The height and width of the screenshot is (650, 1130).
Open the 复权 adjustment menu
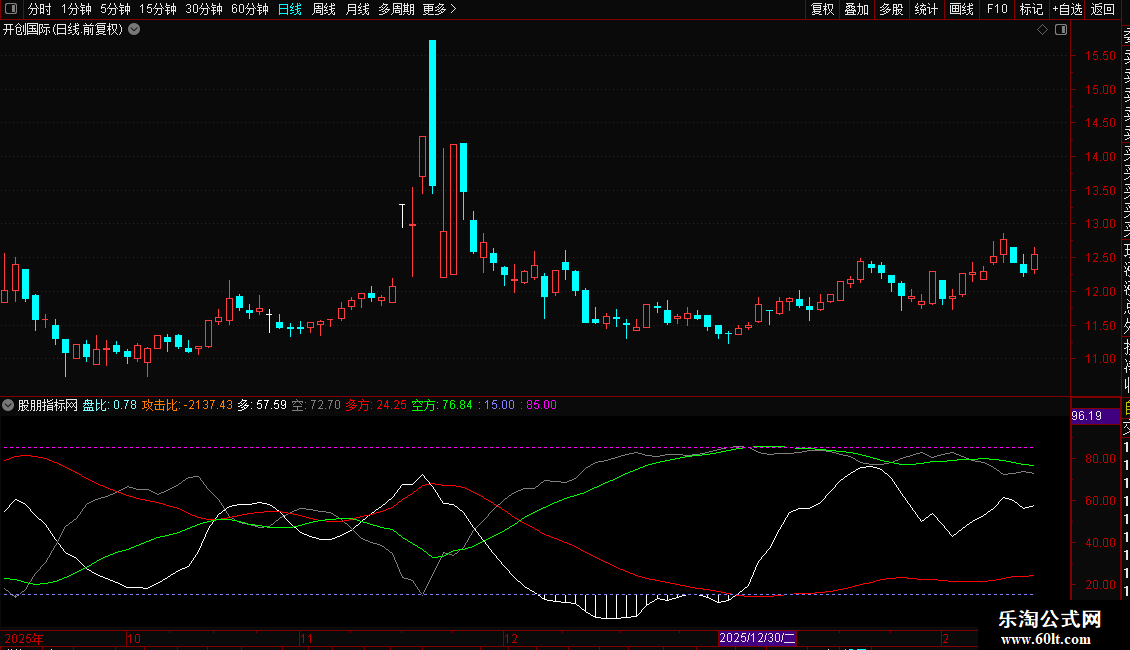tap(822, 9)
